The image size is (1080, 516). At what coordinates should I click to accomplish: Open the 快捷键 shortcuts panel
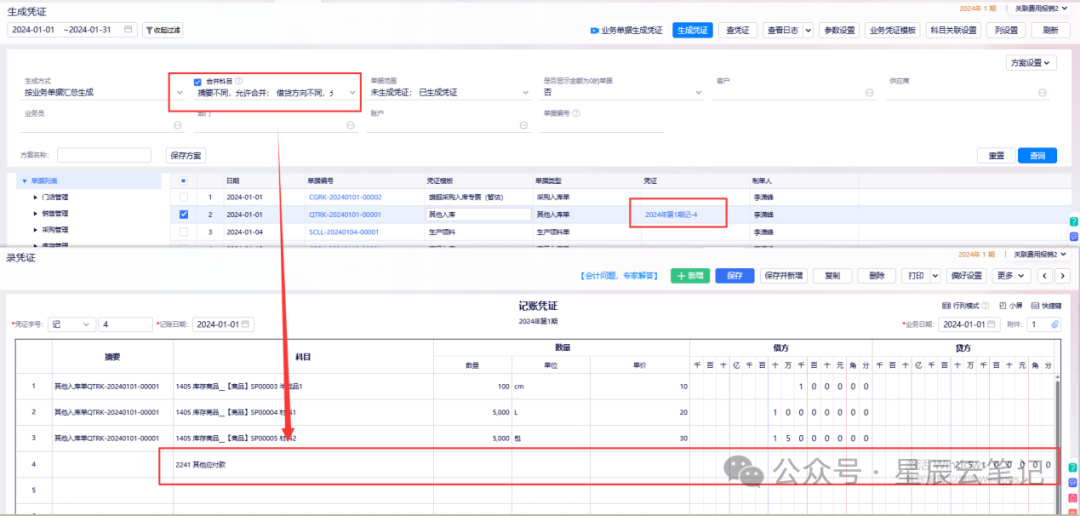pos(1046,305)
